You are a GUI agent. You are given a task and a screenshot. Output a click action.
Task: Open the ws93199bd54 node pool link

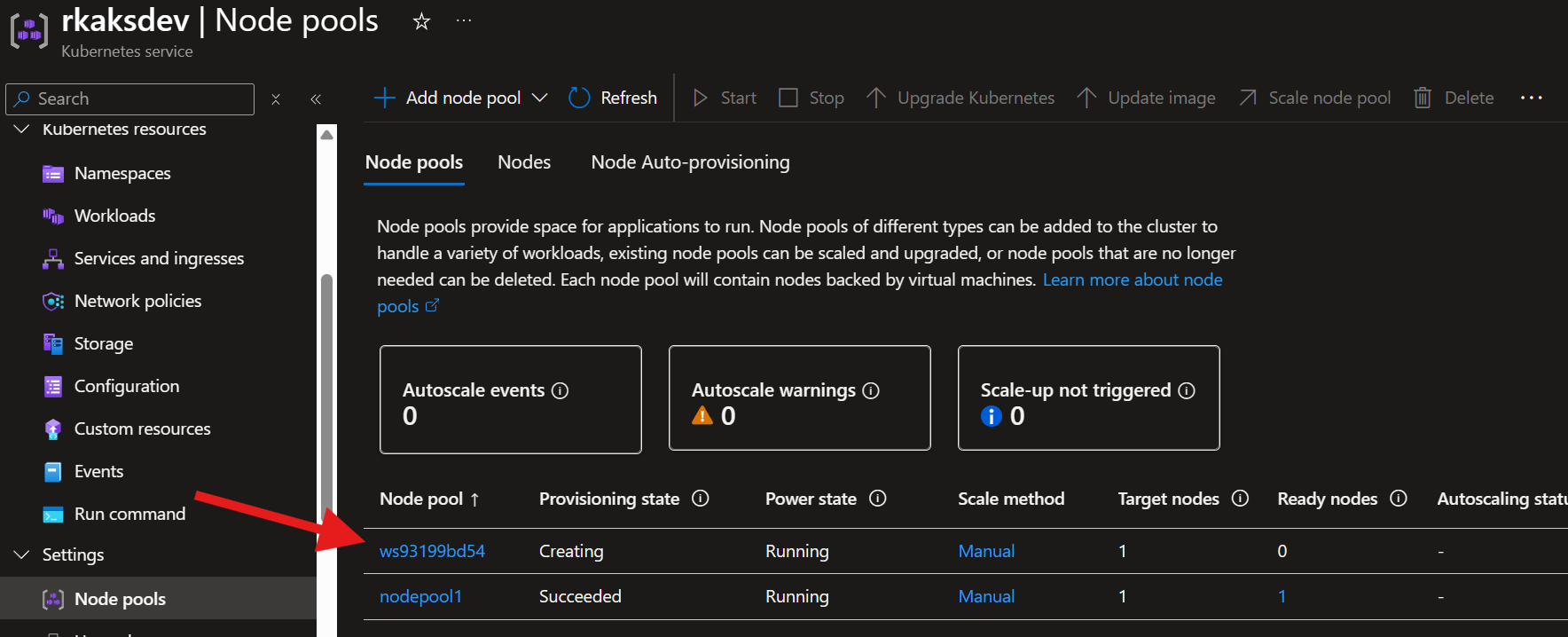coord(432,551)
